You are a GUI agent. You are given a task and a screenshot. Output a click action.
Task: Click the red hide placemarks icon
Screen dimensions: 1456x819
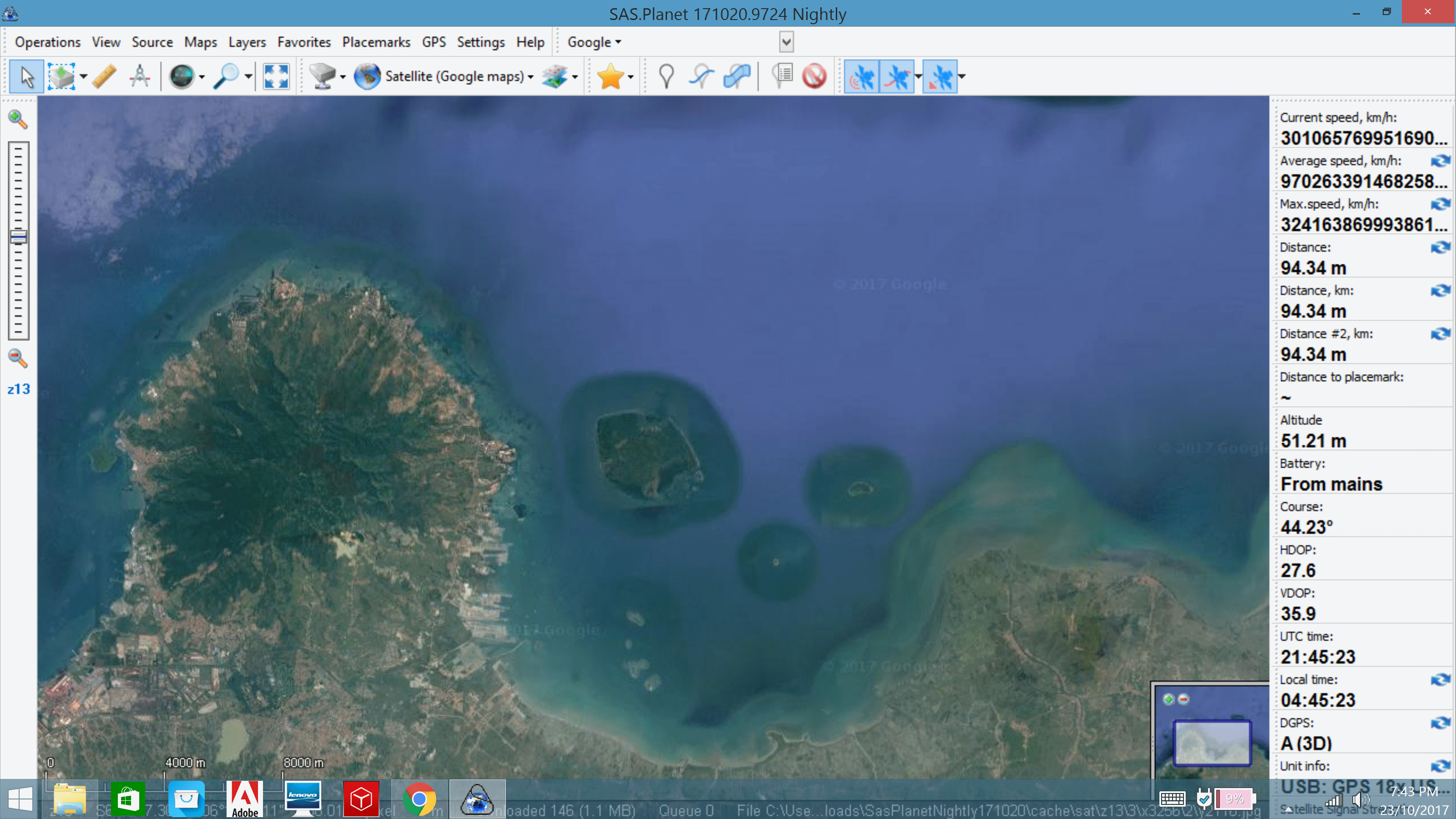coord(814,76)
